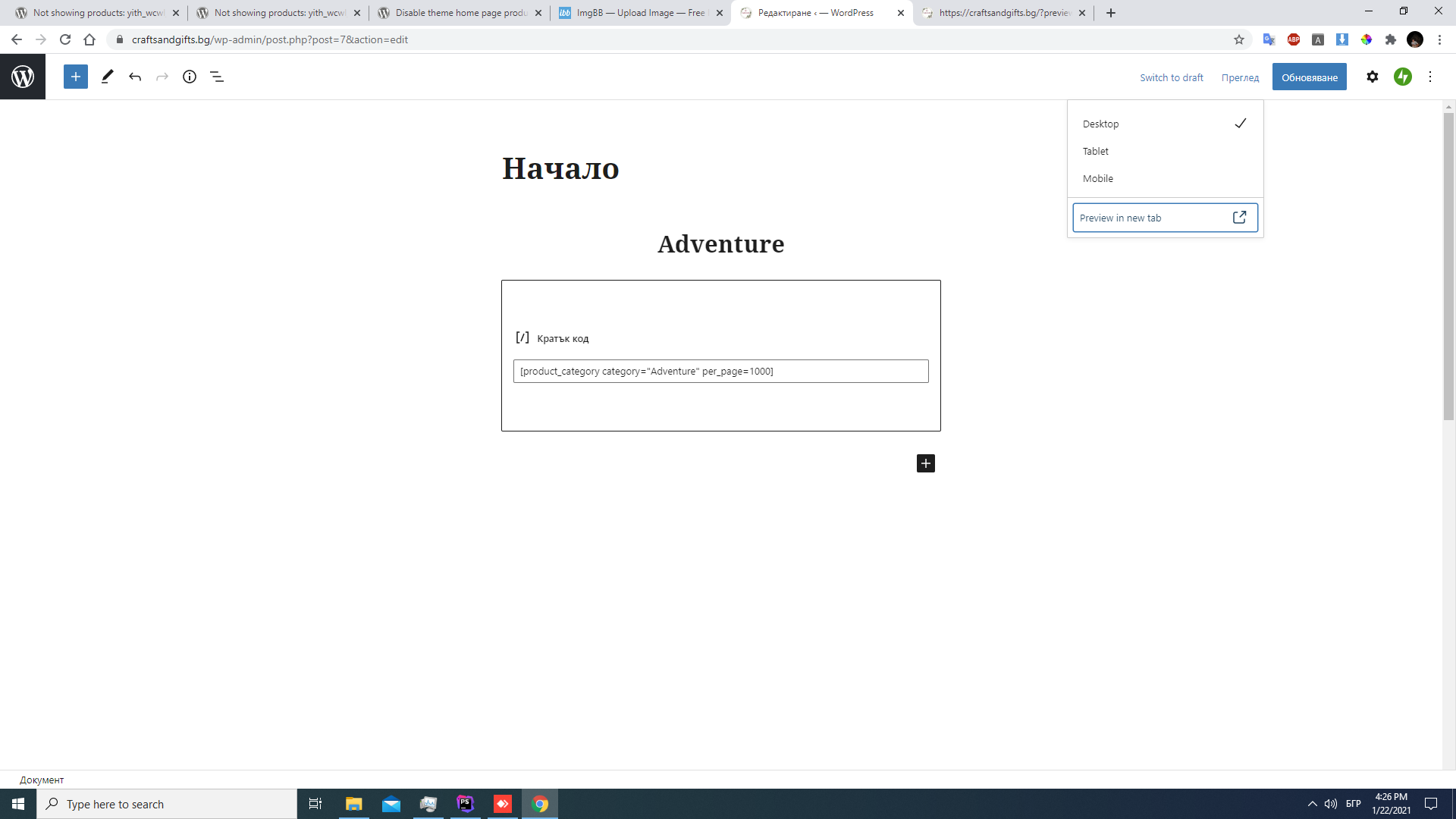Image resolution: width=1456 pixels, height=819 pixels.
Task: Switch to first 'Not showing products' tab
Action: (x=97, y=13)
